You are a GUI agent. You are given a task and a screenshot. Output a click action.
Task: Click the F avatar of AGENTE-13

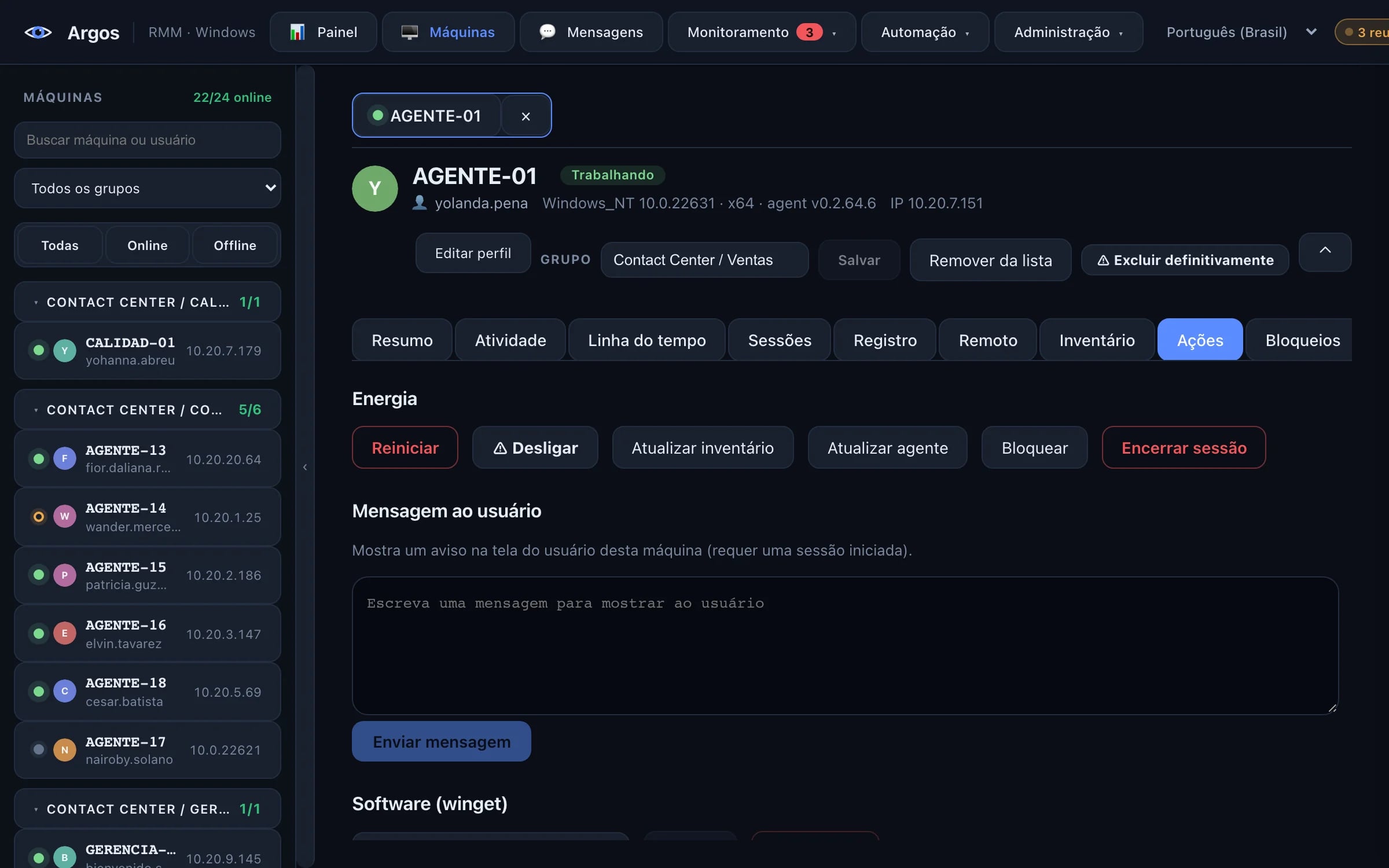65,459
